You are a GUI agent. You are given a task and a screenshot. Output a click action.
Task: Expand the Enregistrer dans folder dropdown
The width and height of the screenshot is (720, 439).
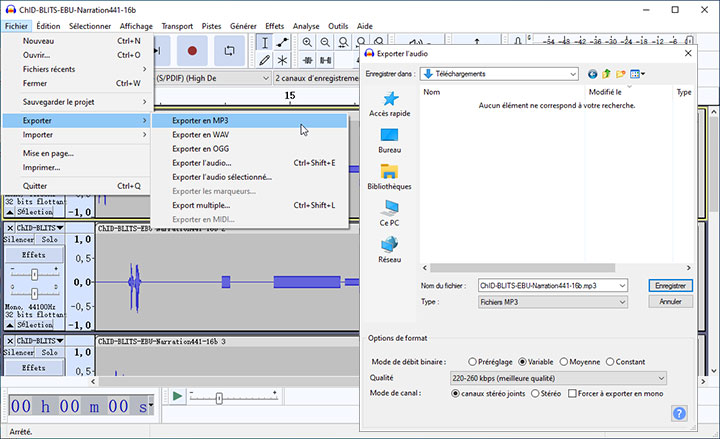(572, 74)
